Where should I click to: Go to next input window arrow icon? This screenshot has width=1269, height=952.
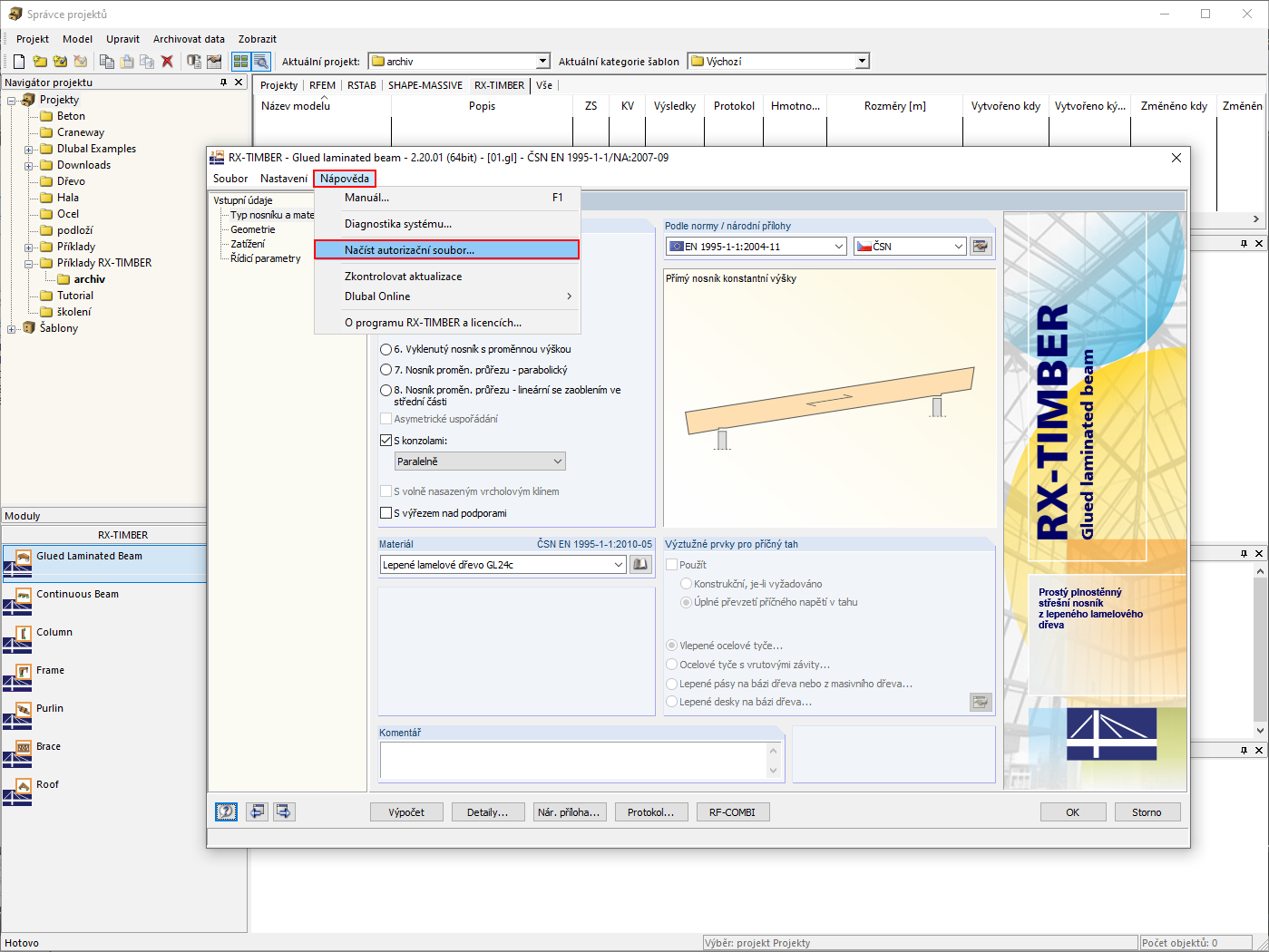point(285,811)
